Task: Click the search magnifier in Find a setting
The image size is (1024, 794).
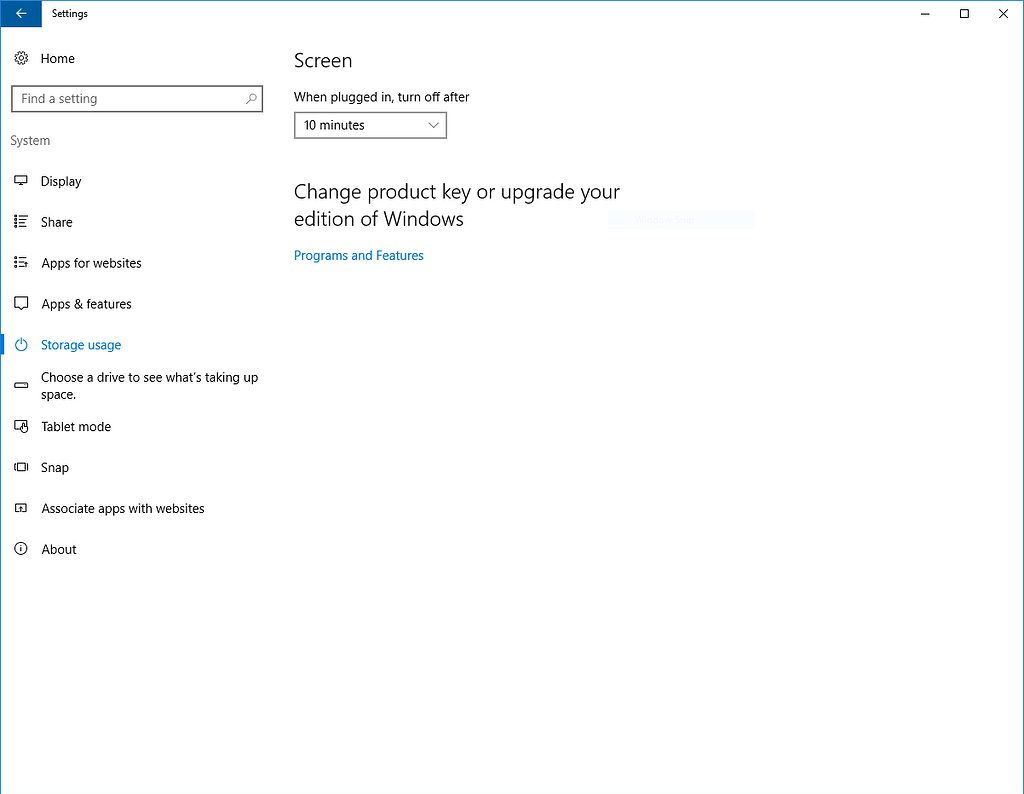Action: pos(251,99)
